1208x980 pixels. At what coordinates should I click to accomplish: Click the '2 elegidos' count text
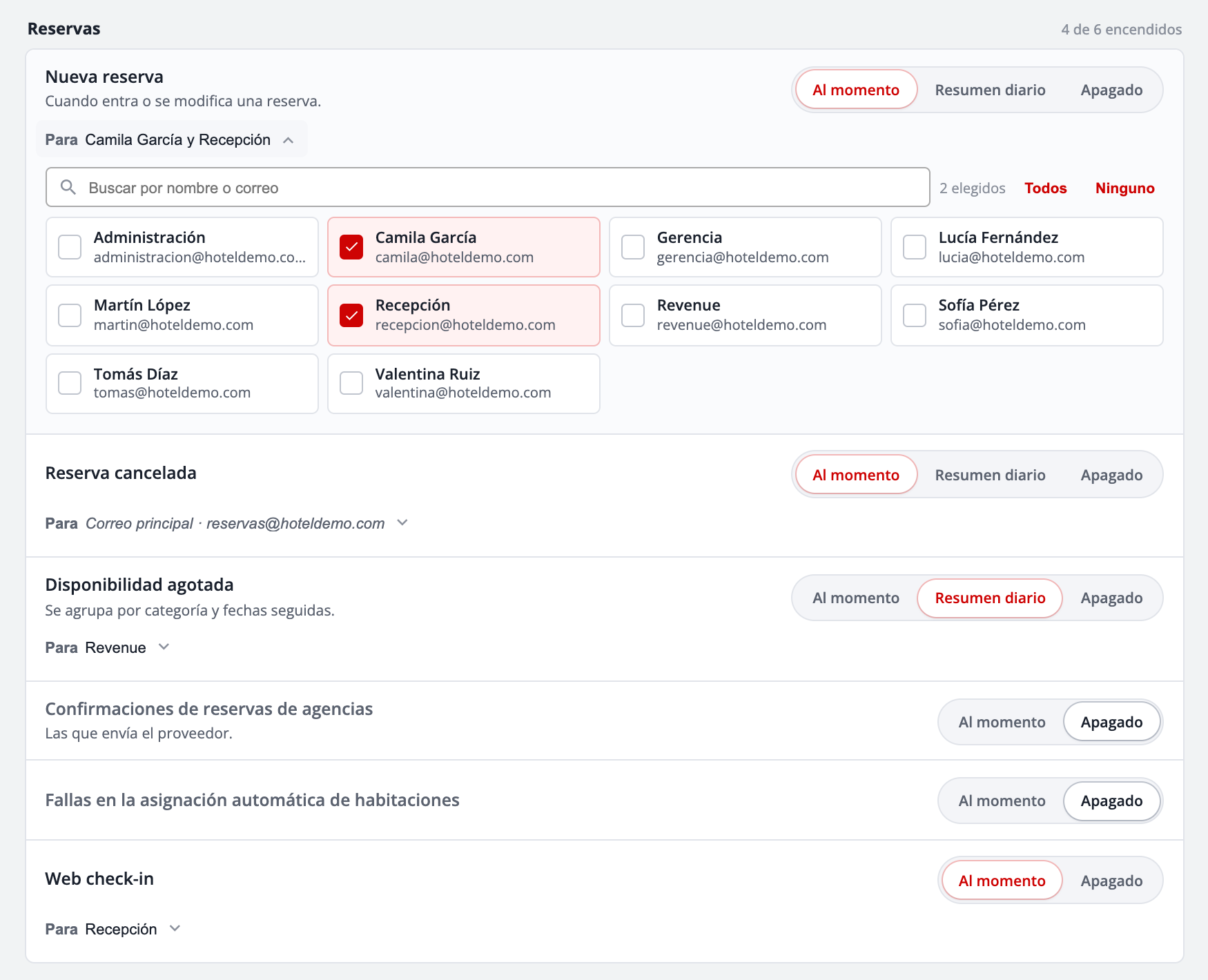[x=972, y=188]
